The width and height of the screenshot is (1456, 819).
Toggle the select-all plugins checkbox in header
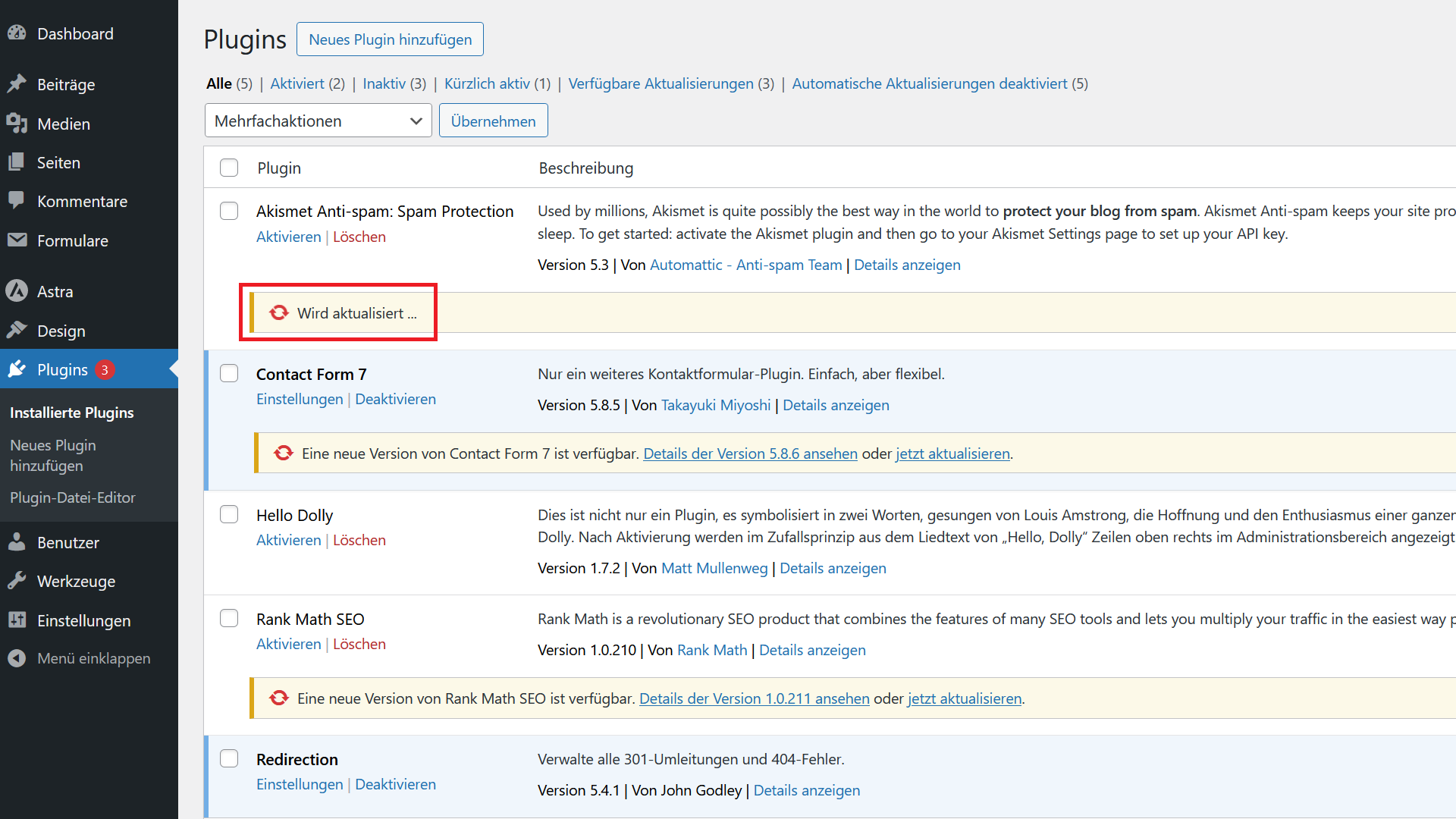coord(229,168)
